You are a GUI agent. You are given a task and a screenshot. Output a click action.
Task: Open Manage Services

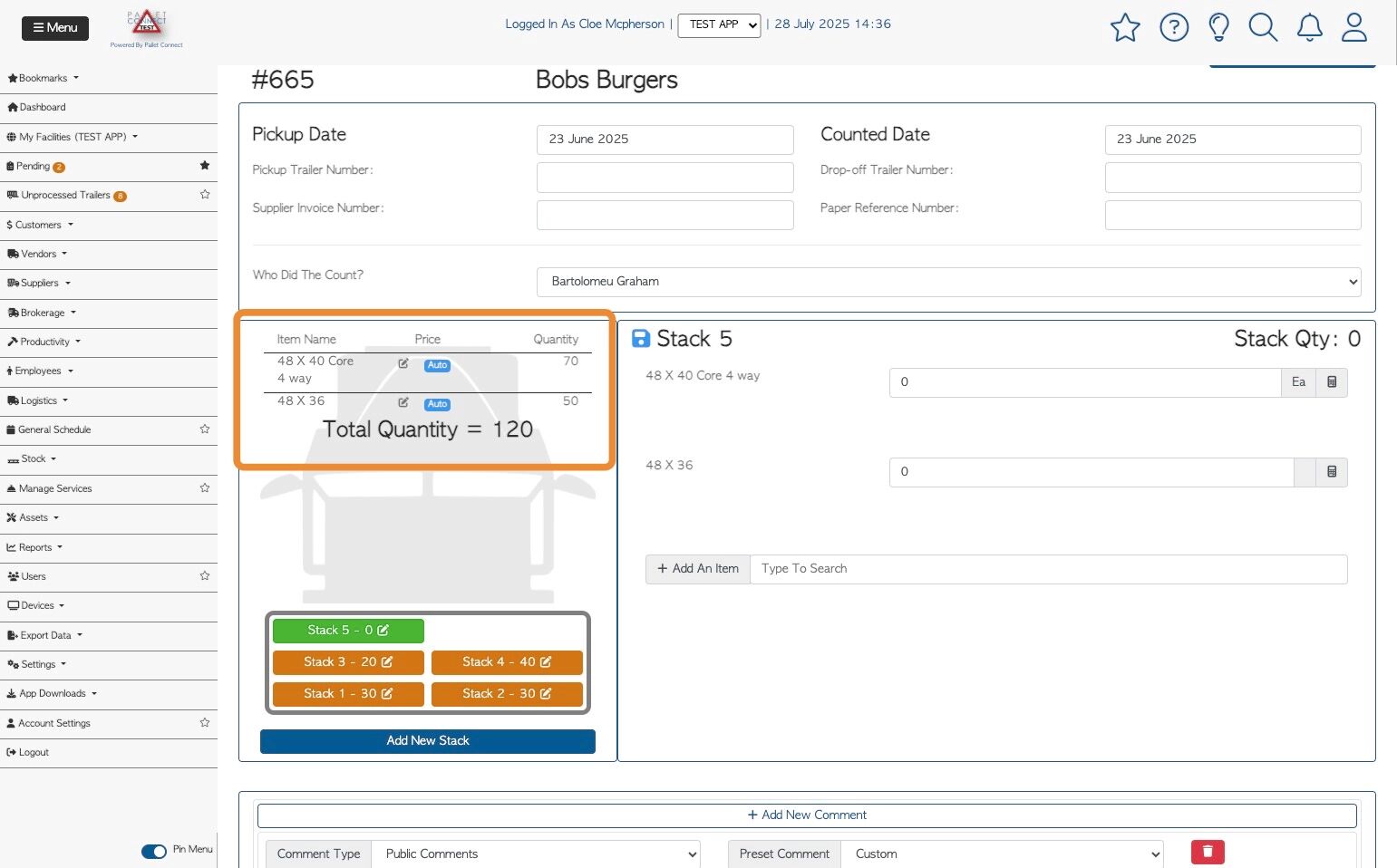pyautogui.click(x=50, y=488)
